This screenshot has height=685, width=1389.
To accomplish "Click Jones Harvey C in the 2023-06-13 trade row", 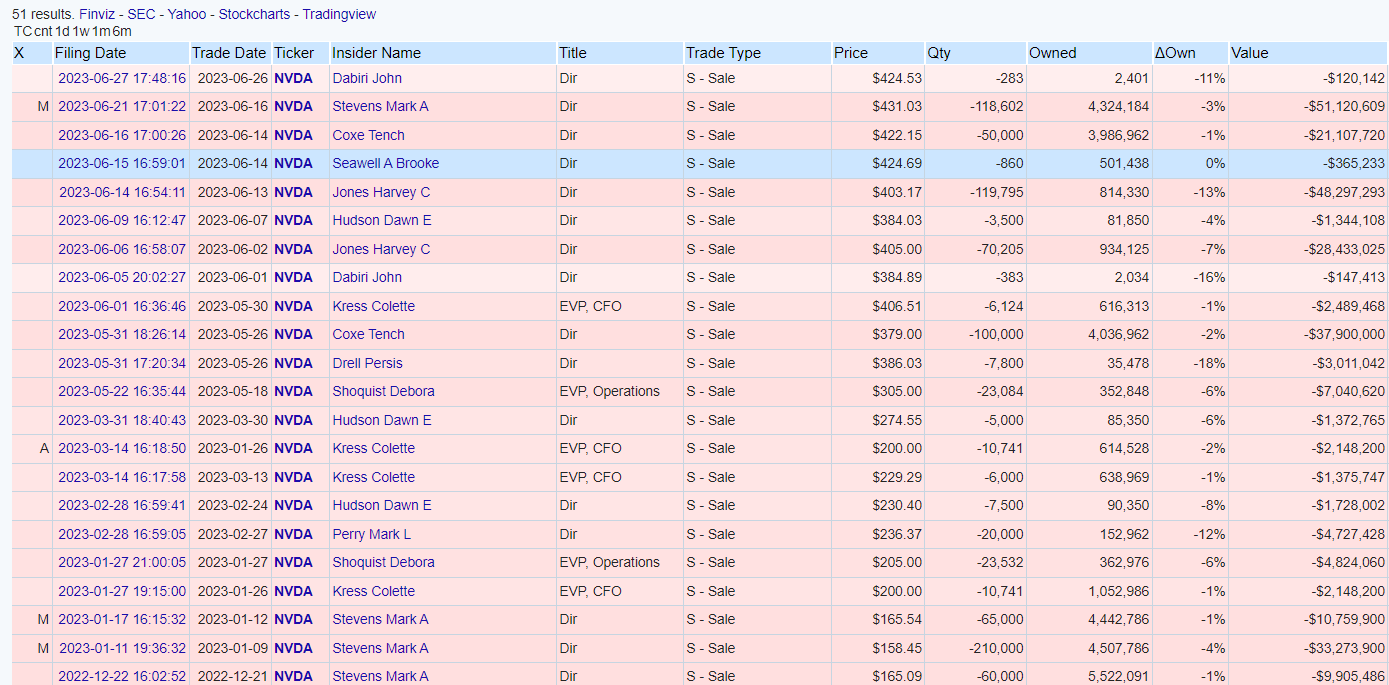I will pos(381,192).
